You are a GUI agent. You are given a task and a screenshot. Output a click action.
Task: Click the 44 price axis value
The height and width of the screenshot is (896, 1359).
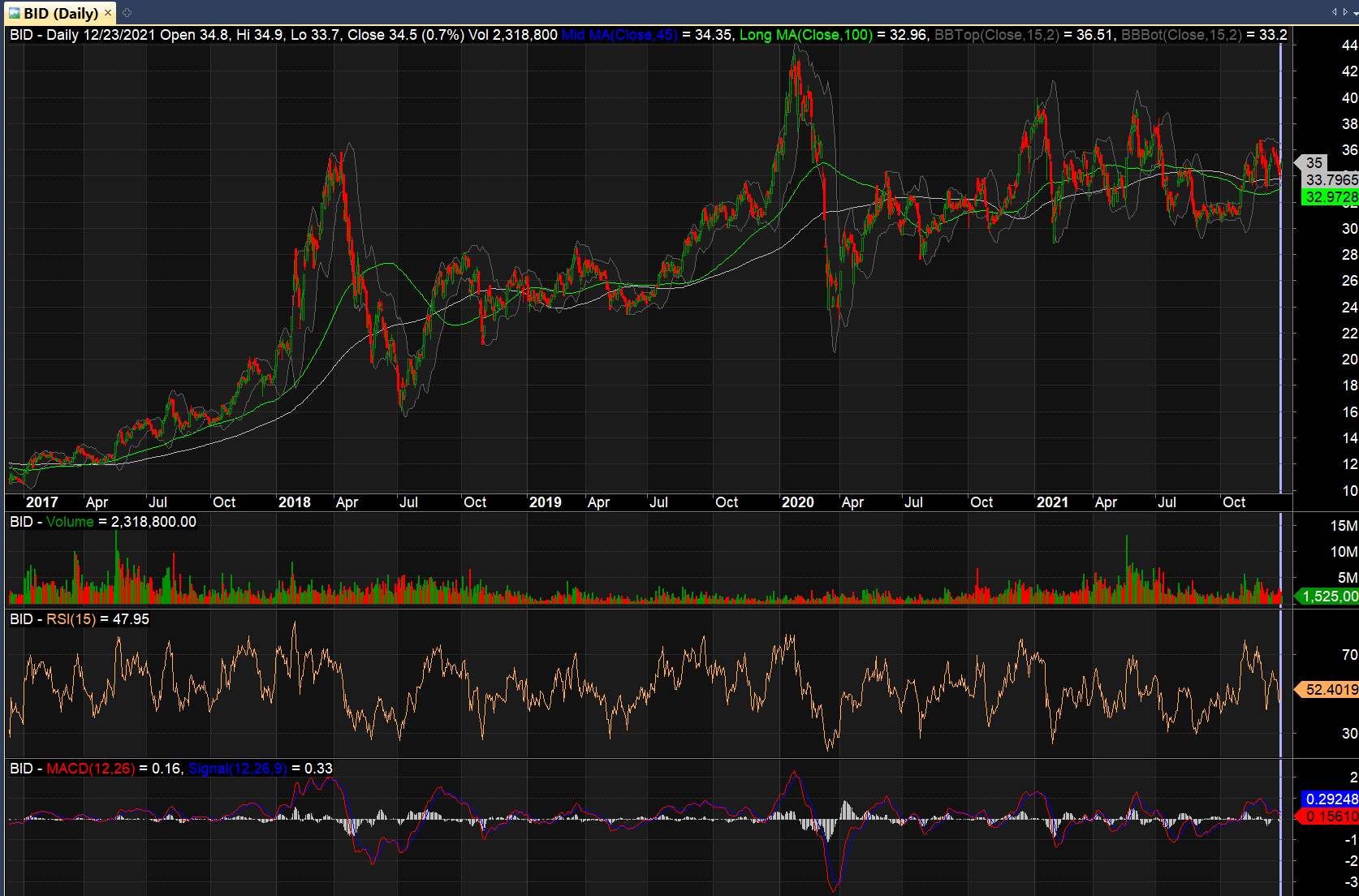tap(1349, 45)
